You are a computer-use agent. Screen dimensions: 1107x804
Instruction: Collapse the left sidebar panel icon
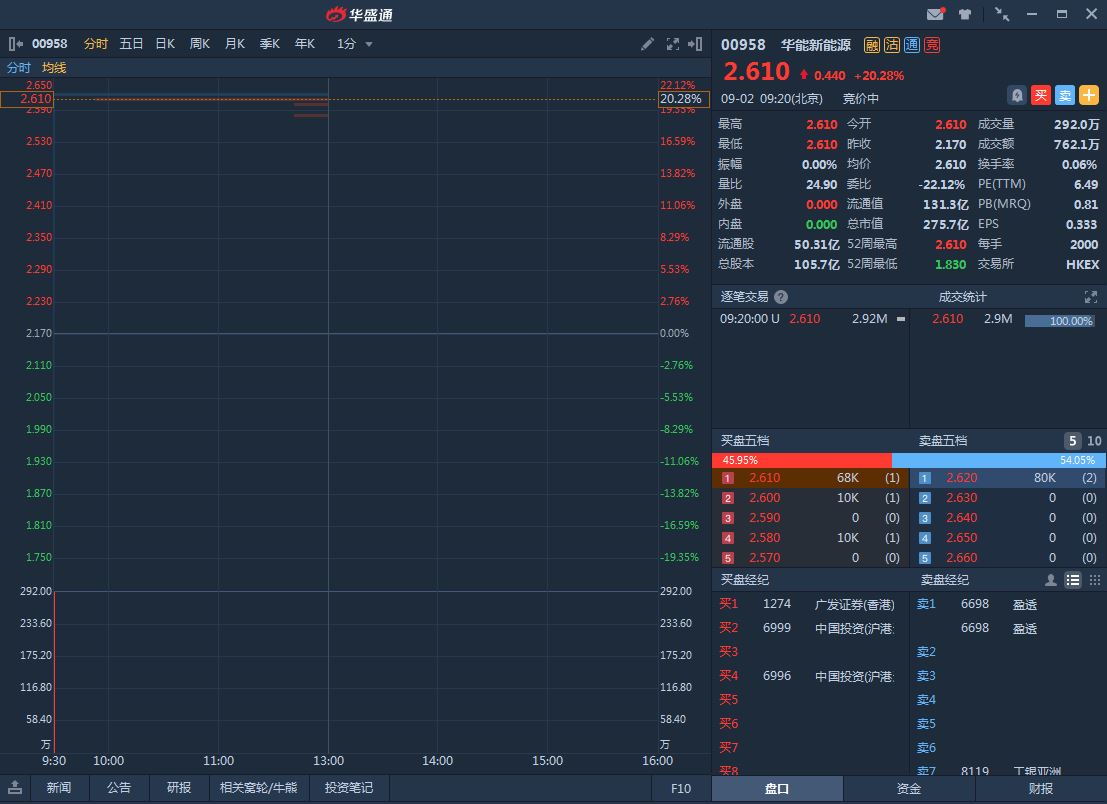16,44
